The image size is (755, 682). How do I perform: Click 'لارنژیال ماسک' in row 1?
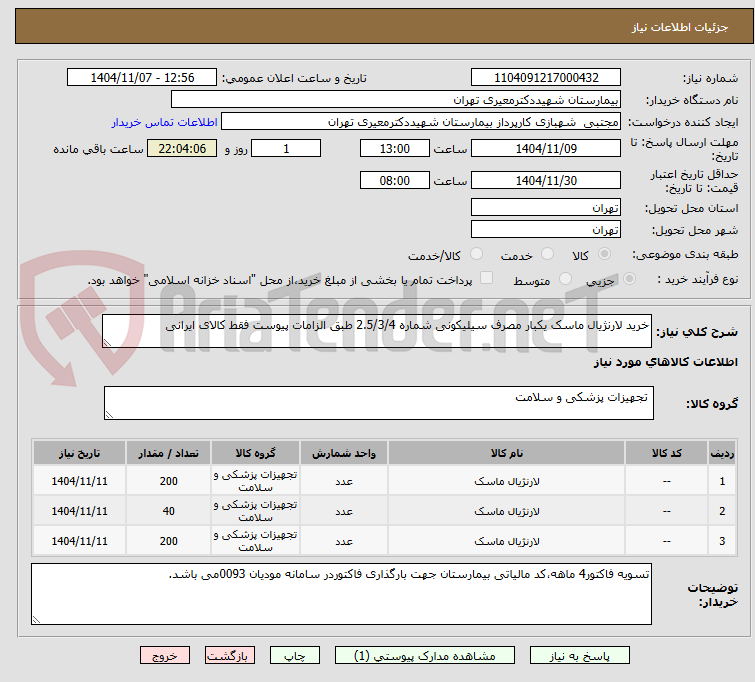click(x=507, y=481)
